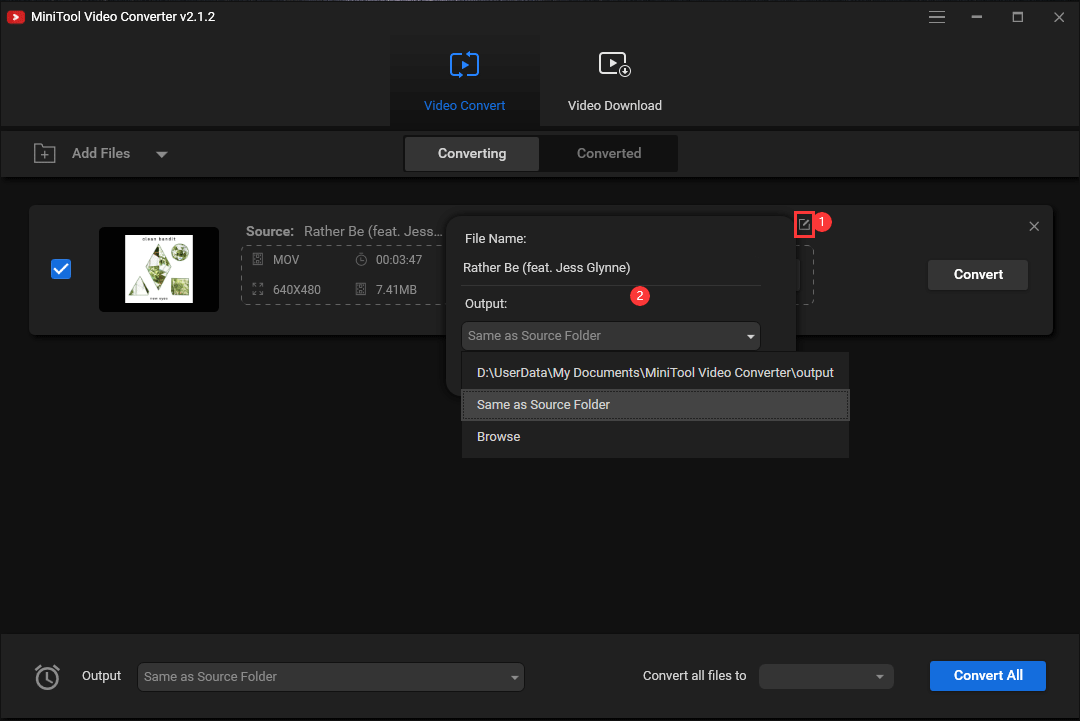Click the Add Files folder icon
Image resolution: width=1080 pixels, height=721 pixels.
[45, 153]
